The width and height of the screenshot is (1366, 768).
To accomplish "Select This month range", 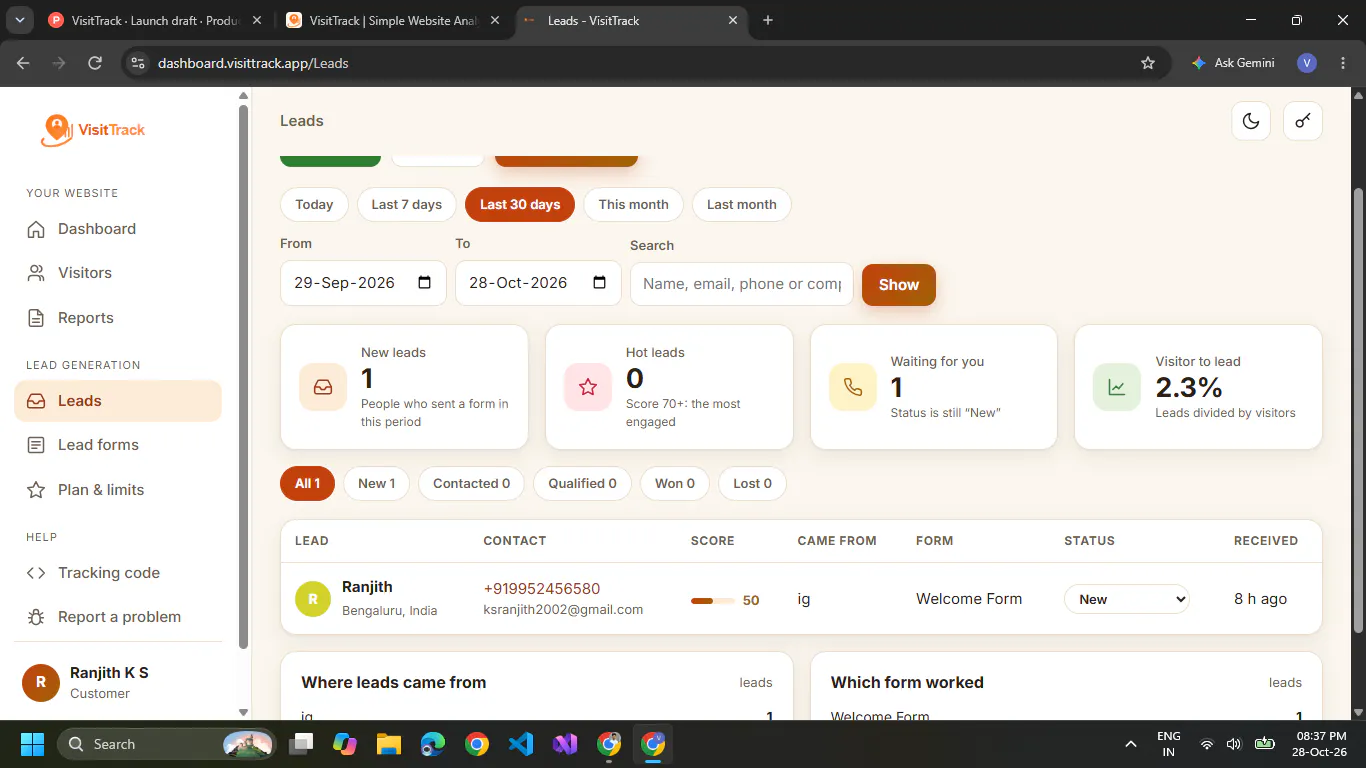I will click(x=633, y=204).
